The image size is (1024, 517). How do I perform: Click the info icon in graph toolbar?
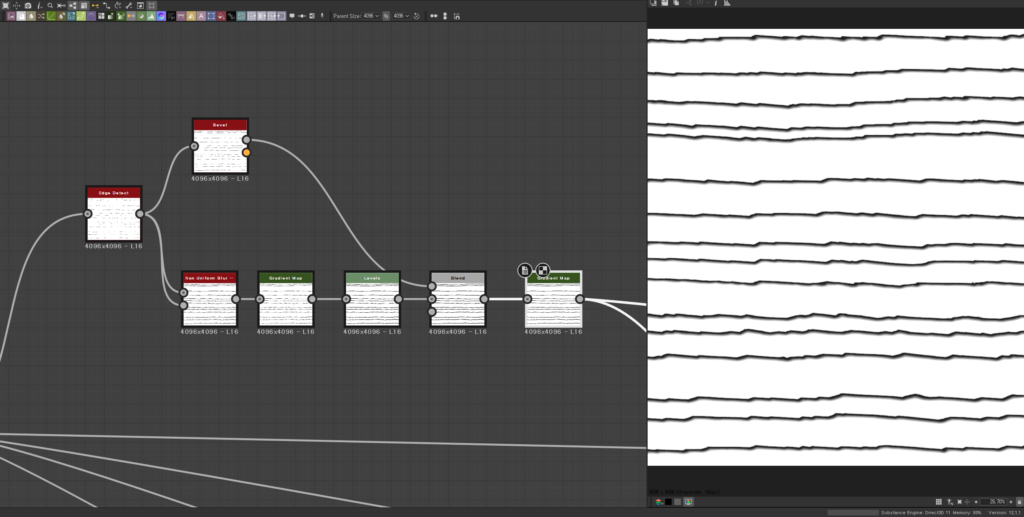[39, 5]
